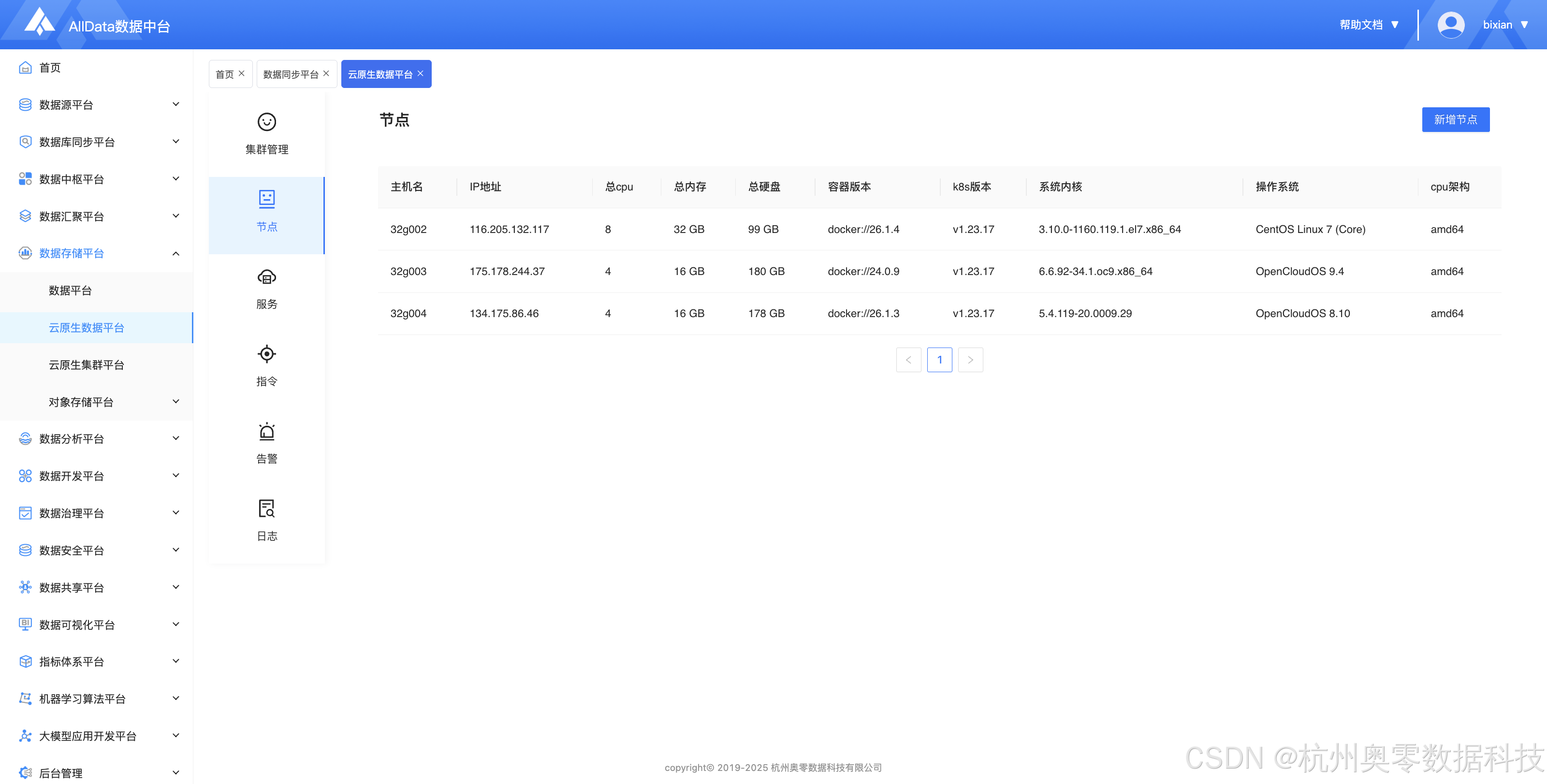Open the 日志 log search icon
Screen dimensions: 1547x784
(267, 508)
